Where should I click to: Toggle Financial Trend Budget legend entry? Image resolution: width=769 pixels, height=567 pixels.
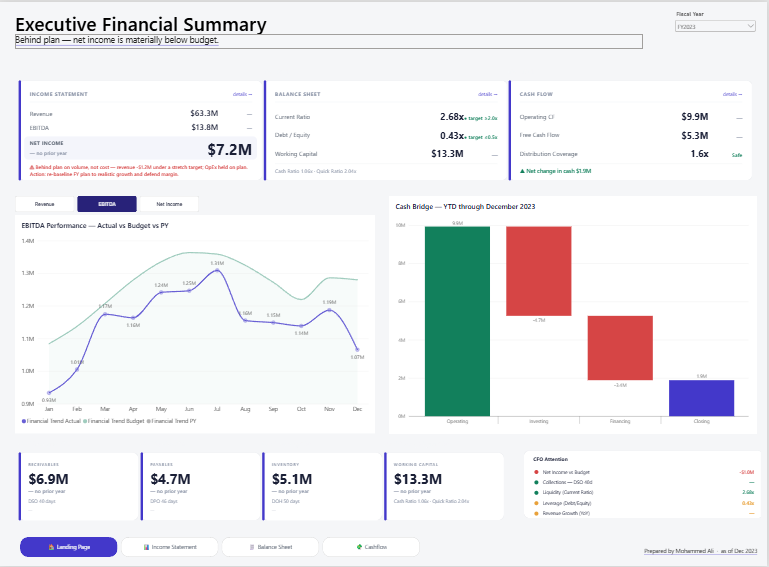coord(114,421)
